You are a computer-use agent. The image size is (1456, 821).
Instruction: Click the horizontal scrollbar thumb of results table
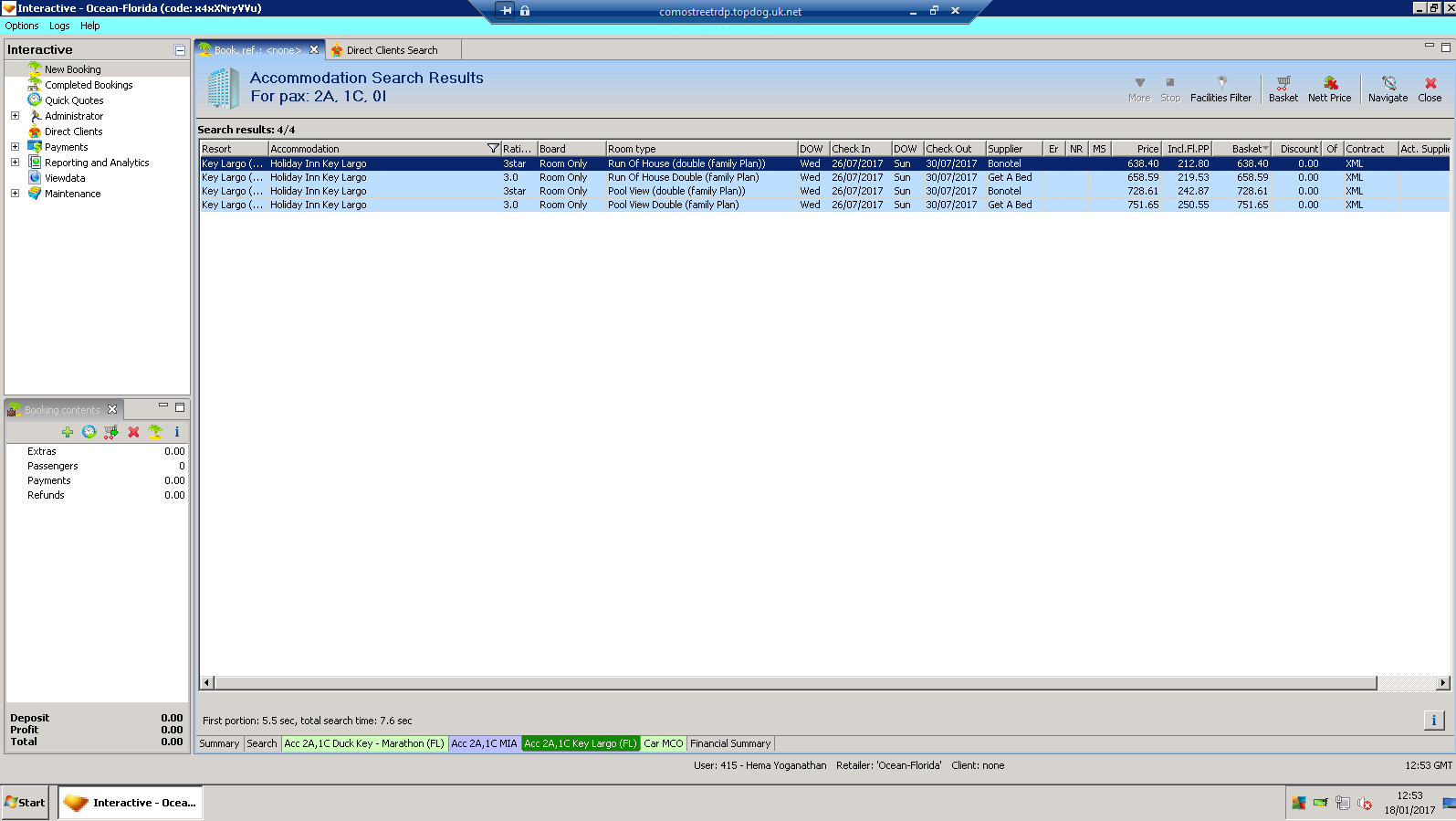coord(795,682)
